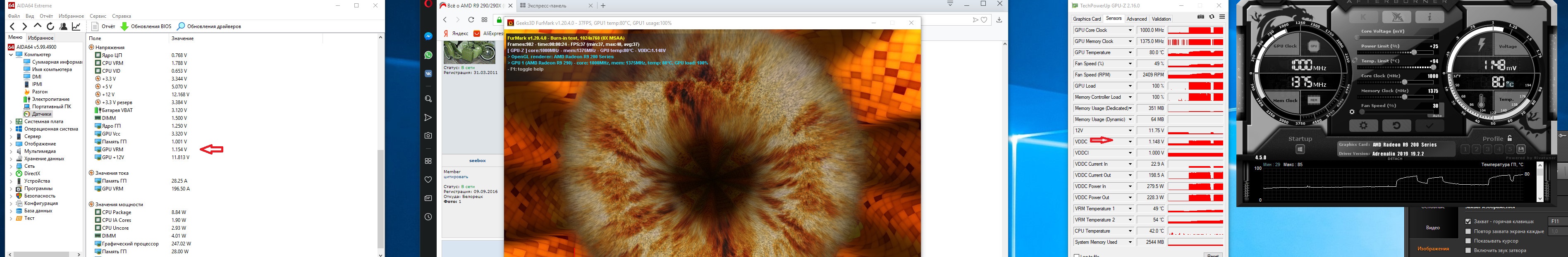Open the VDDC sensor dropdown in GPU-Z
This screenshot has height=257, width=1568.
(x=1131, y=142)
